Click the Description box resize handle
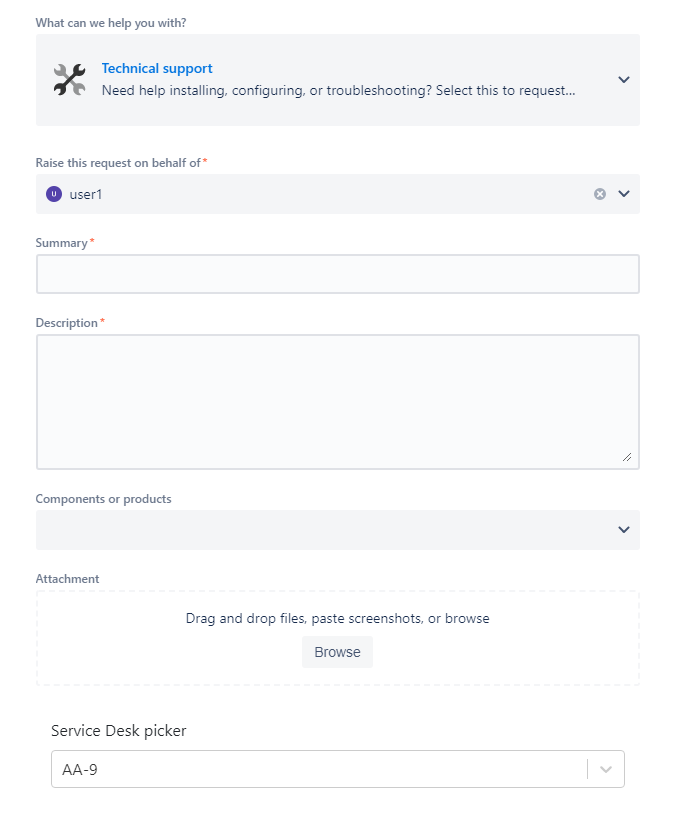Image resolution: width=682 pixels, height=830 pixels. 627,457
